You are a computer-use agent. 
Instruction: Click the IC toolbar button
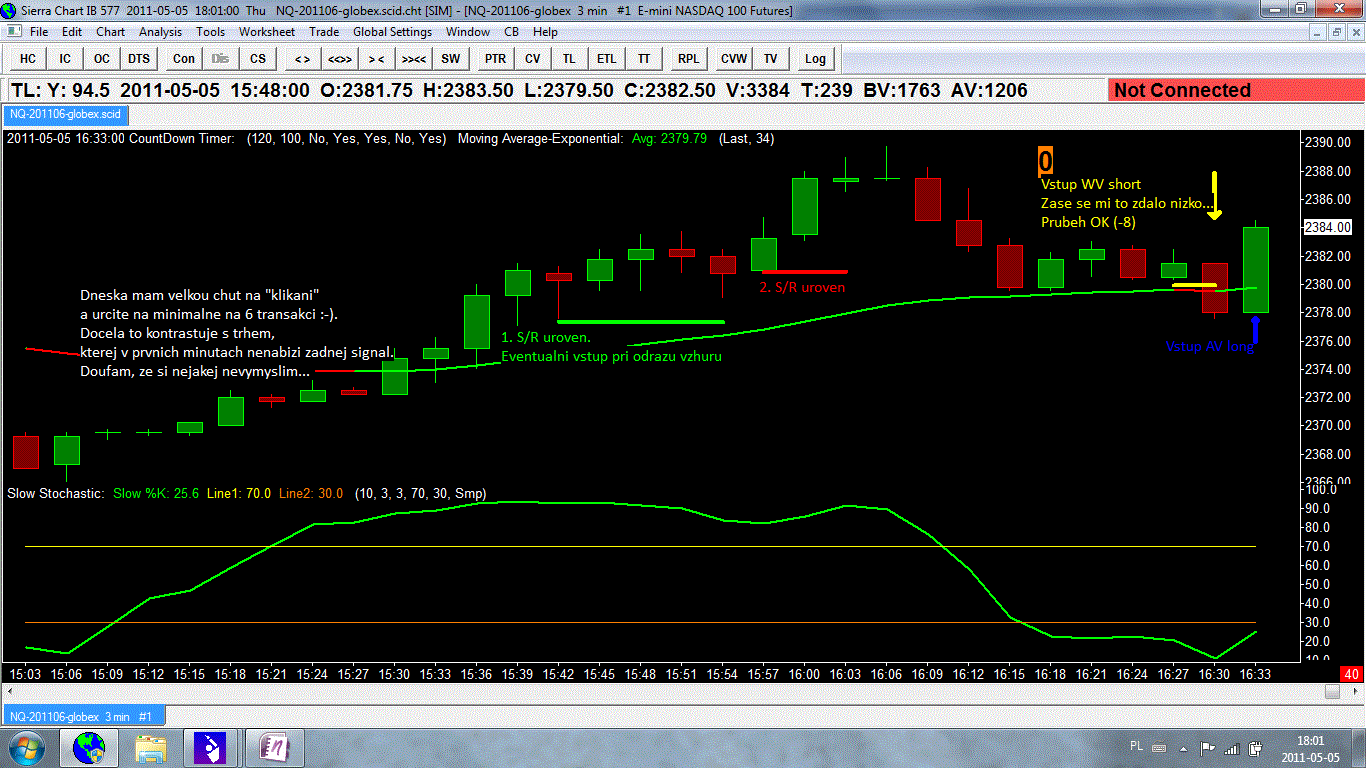click(65, 58)
